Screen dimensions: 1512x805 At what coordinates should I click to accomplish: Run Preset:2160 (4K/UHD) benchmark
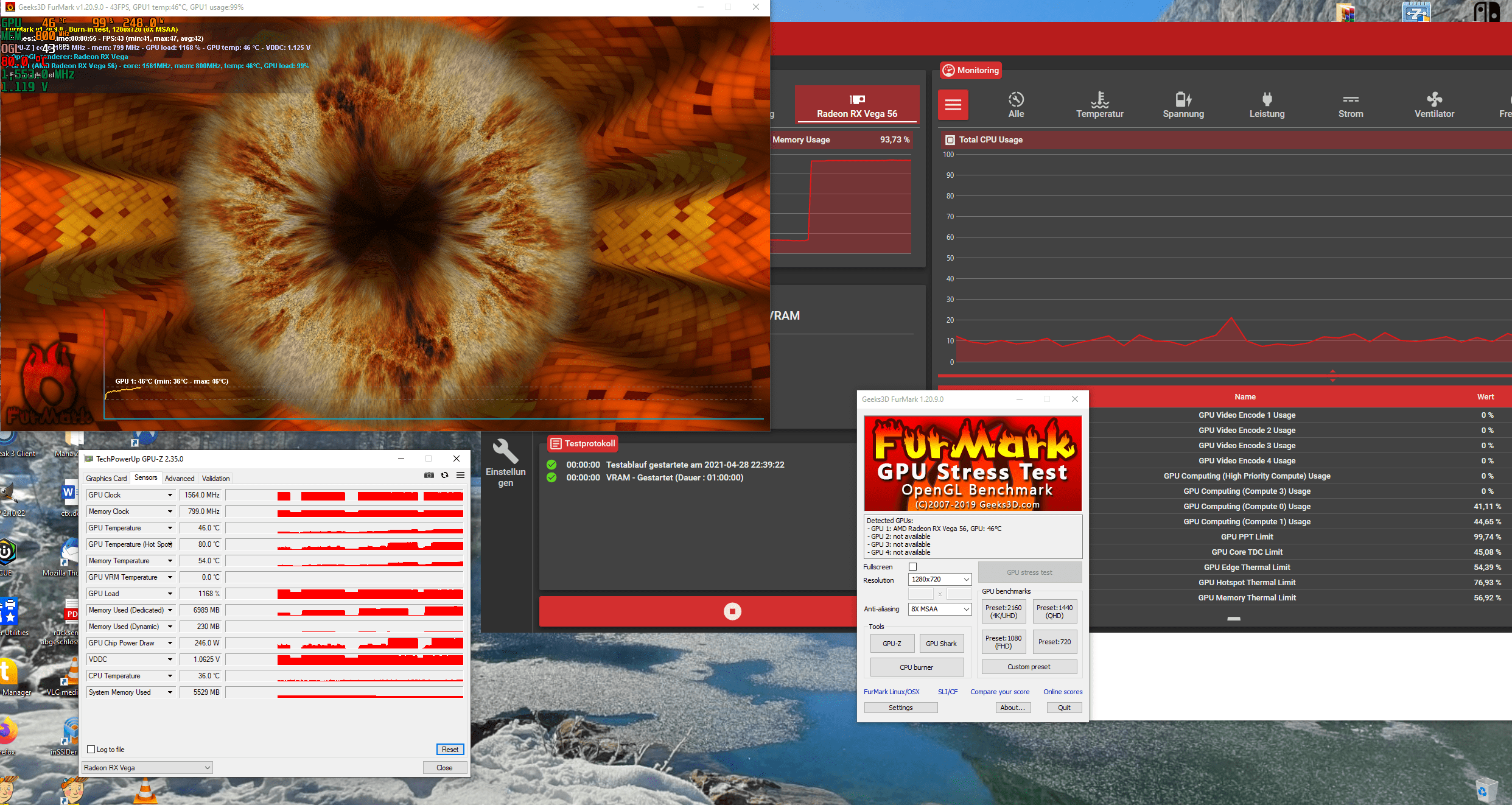coord(1004,611)
